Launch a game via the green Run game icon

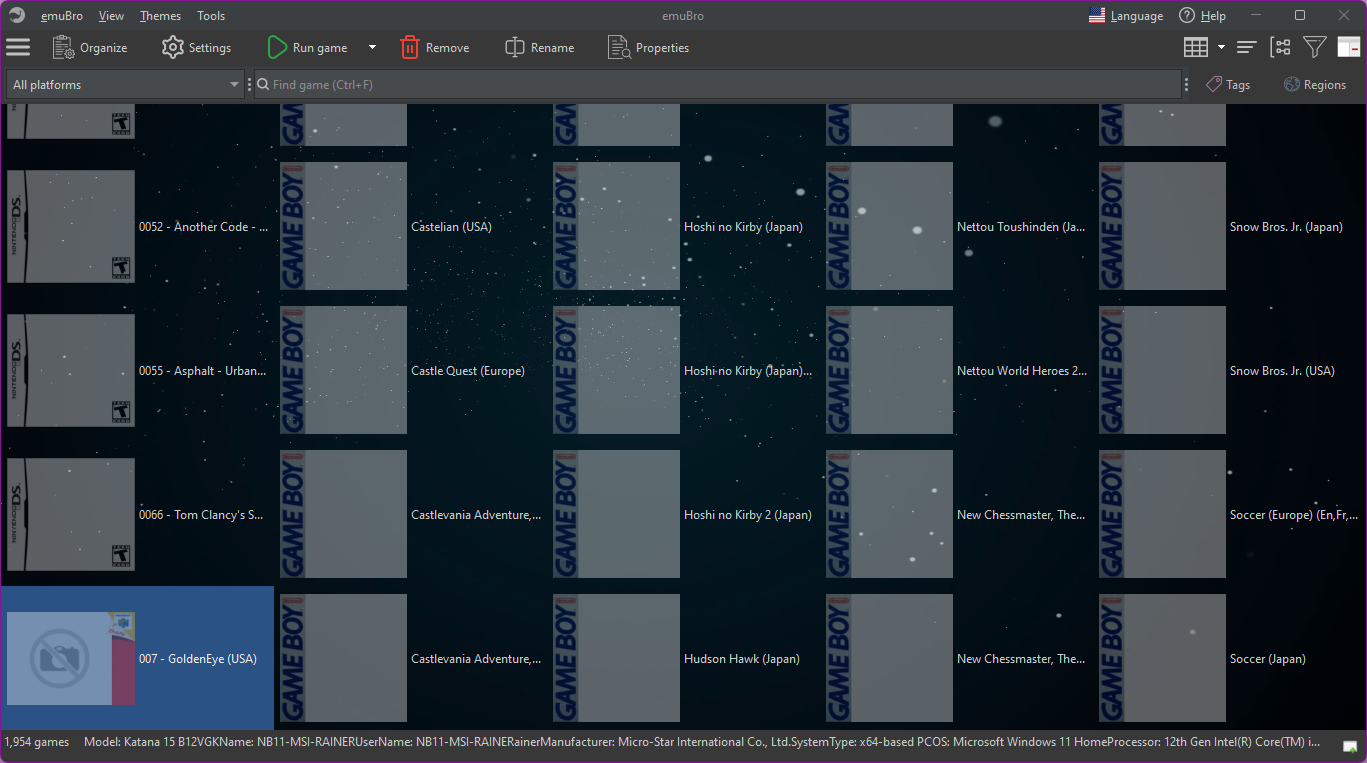click(x=276, y=46)
